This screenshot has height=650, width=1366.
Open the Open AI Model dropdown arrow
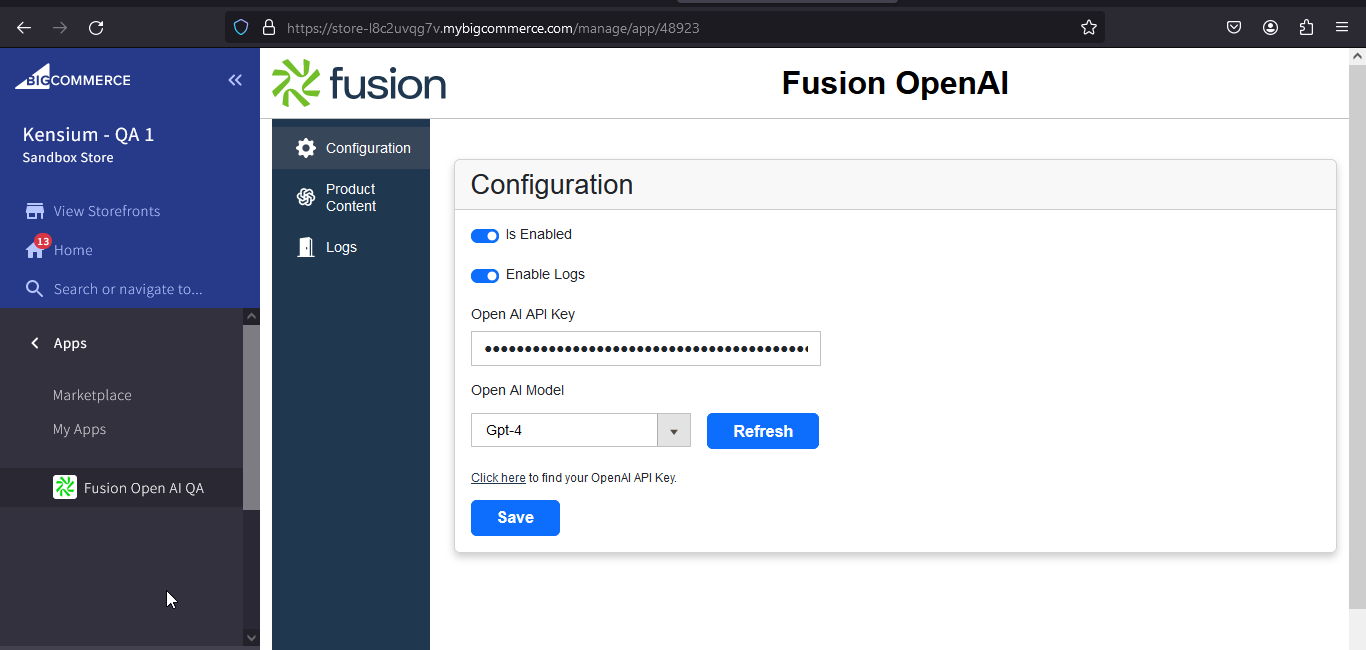click(x=674, y=431)
